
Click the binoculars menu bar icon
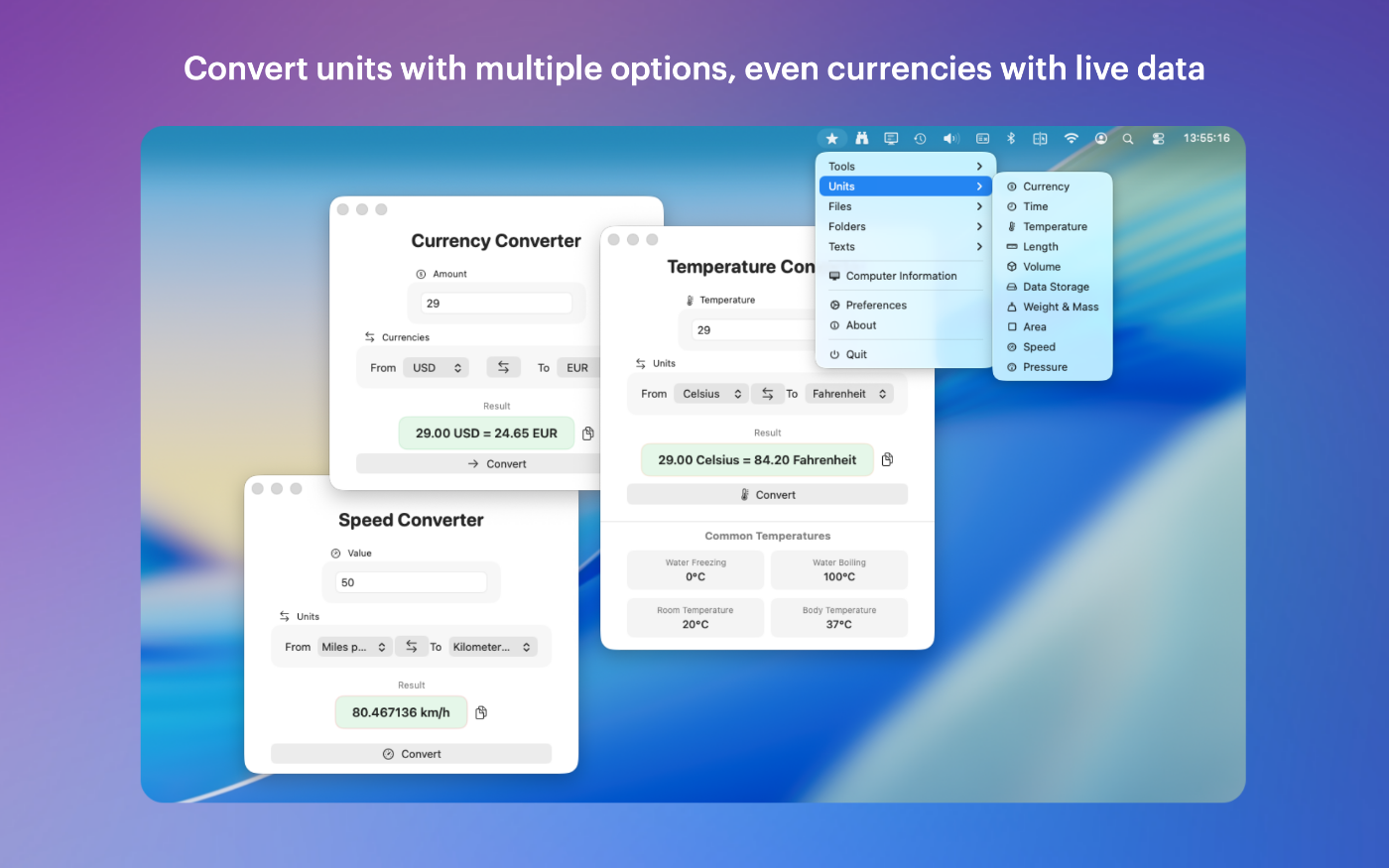[861, 139]
